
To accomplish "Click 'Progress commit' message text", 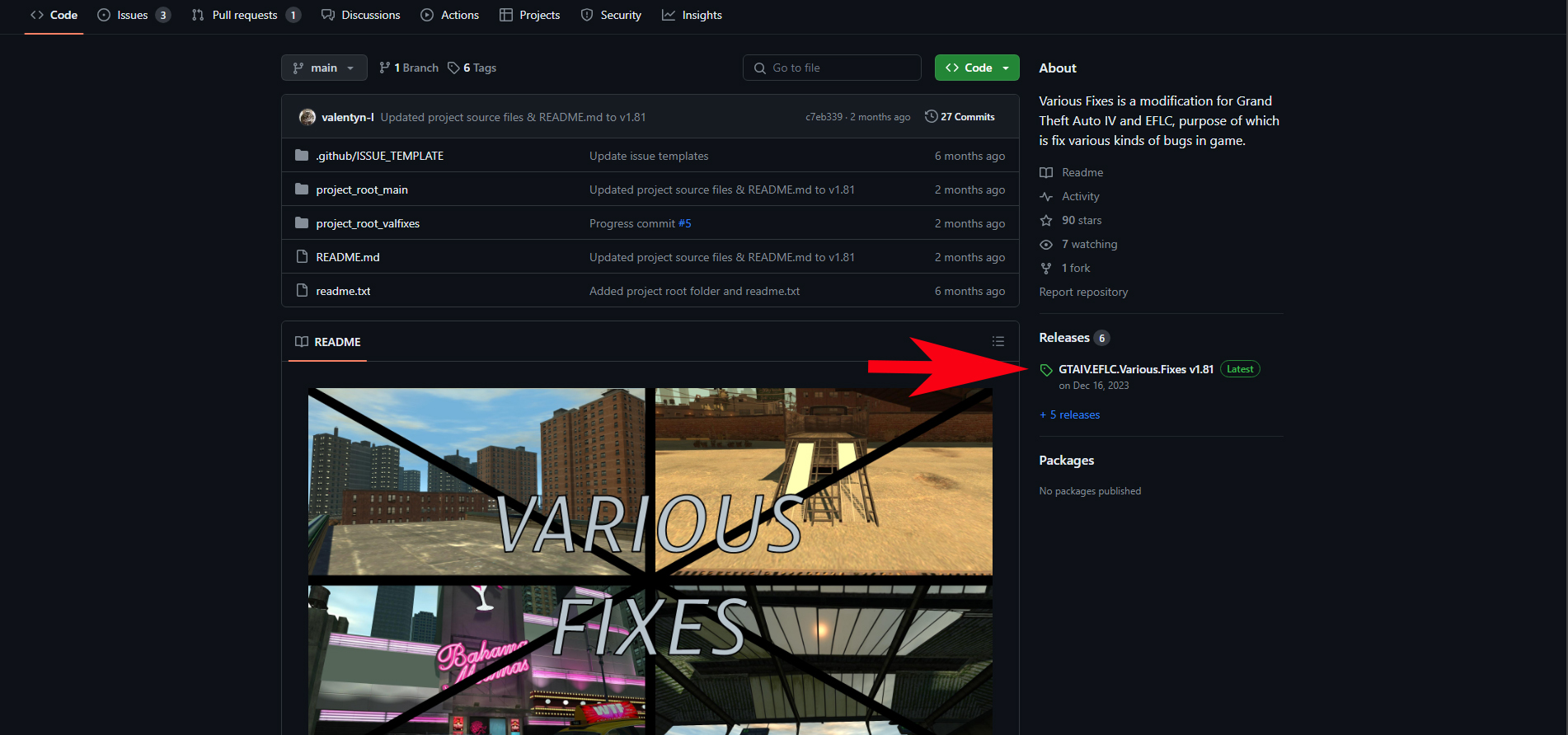I will (632, 223).
